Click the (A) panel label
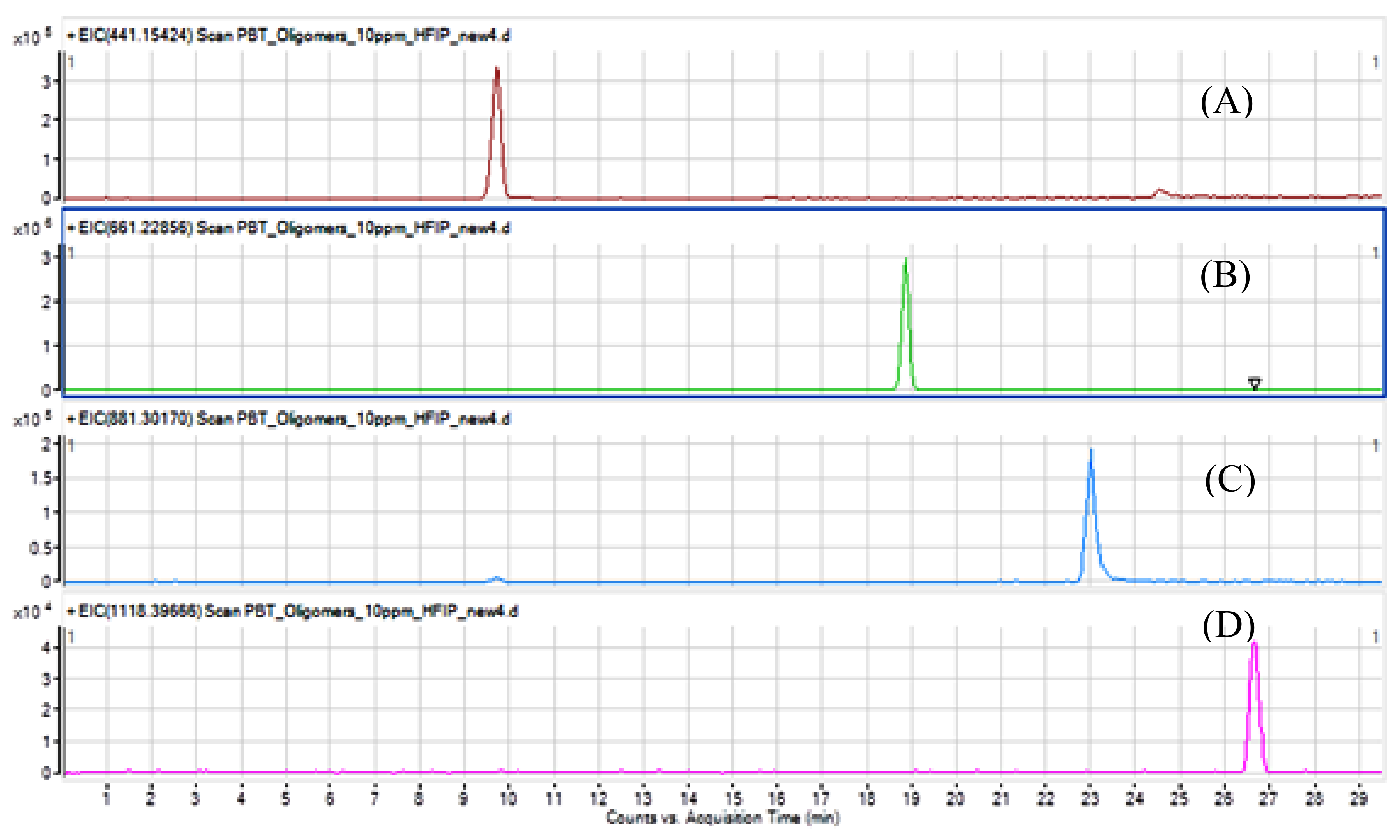This screenshot has height=840, width=1400. (1227, 102)
